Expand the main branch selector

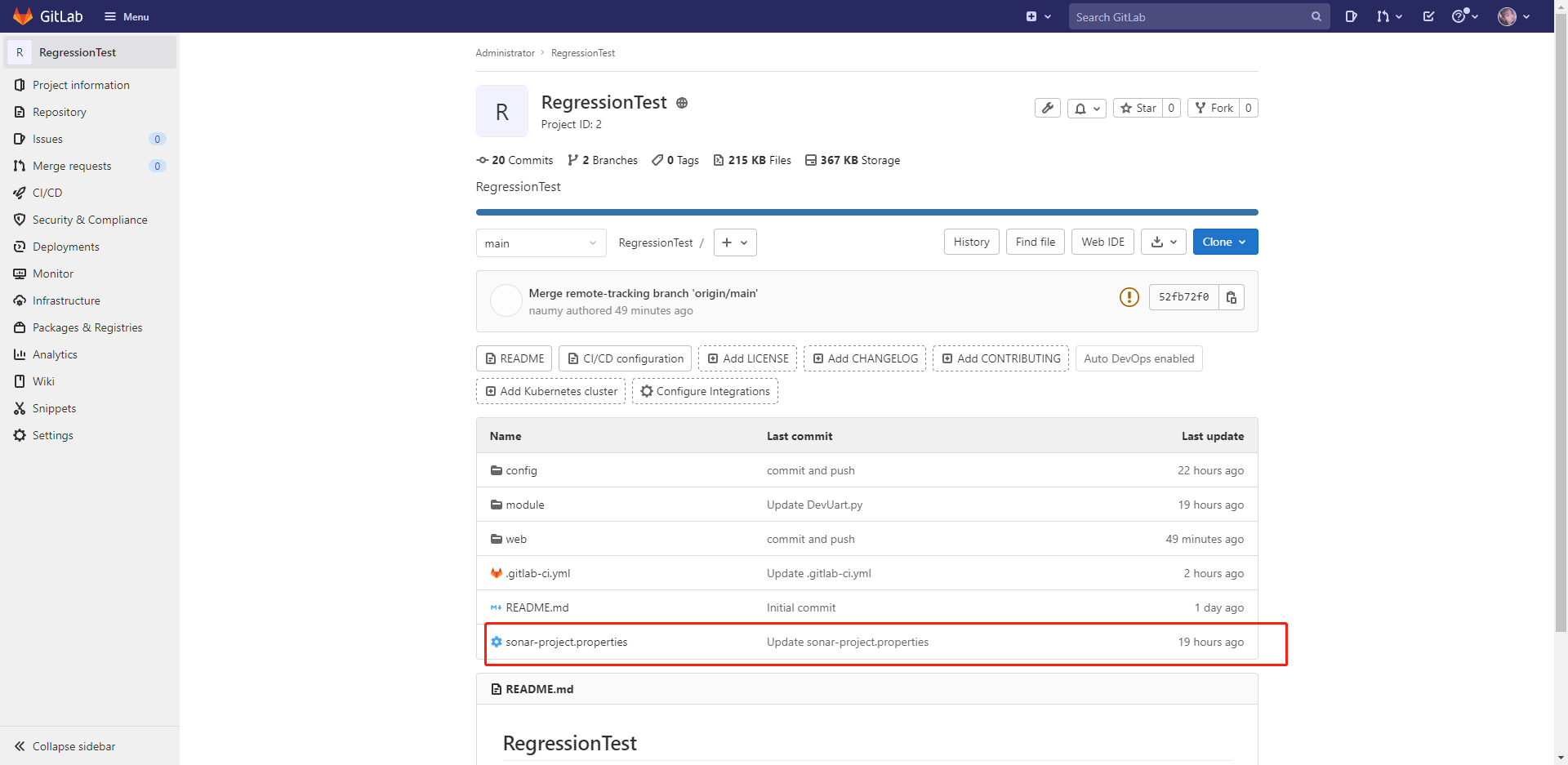coord(541,243)
